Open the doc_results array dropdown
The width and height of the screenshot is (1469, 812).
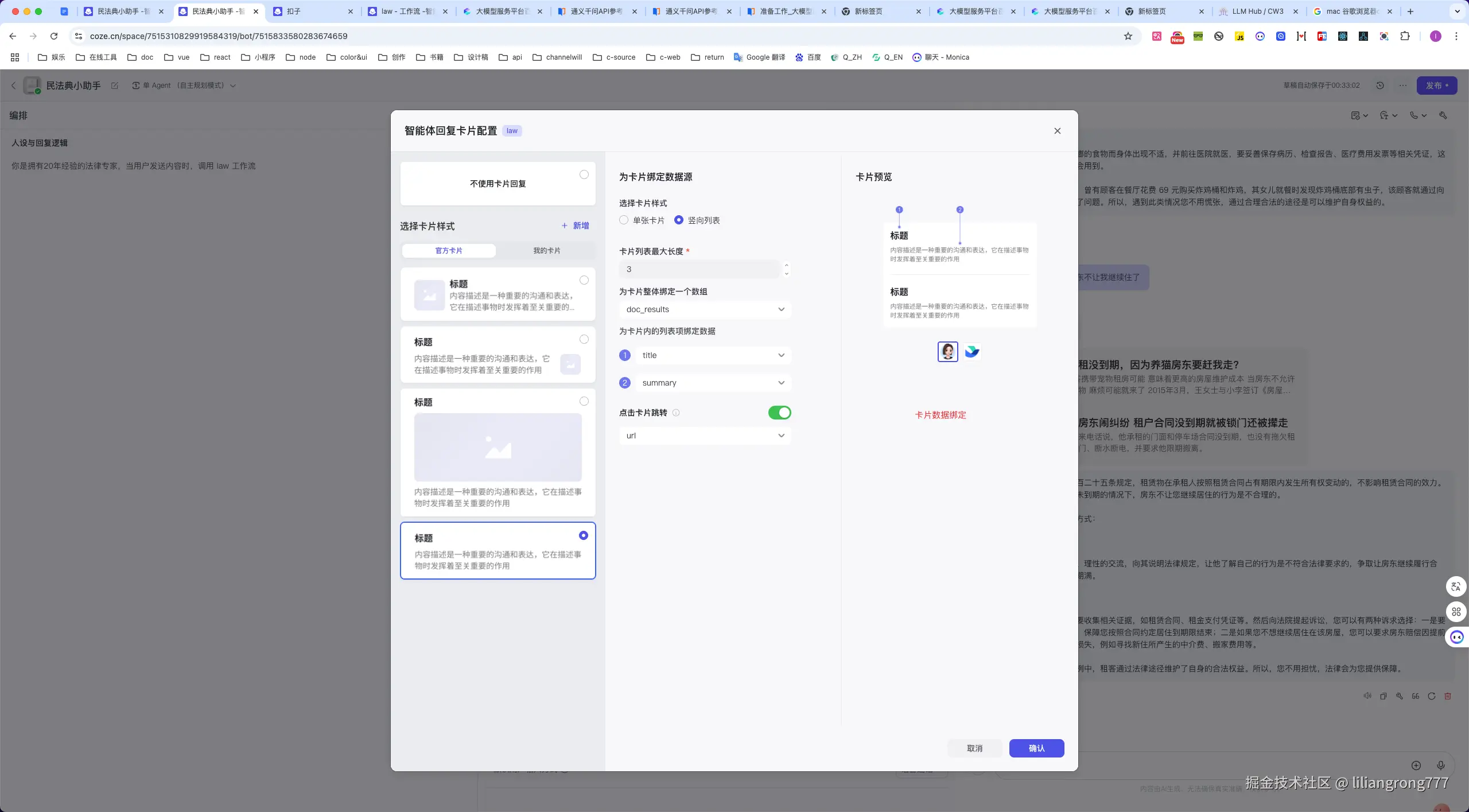[x=705, y=309]
